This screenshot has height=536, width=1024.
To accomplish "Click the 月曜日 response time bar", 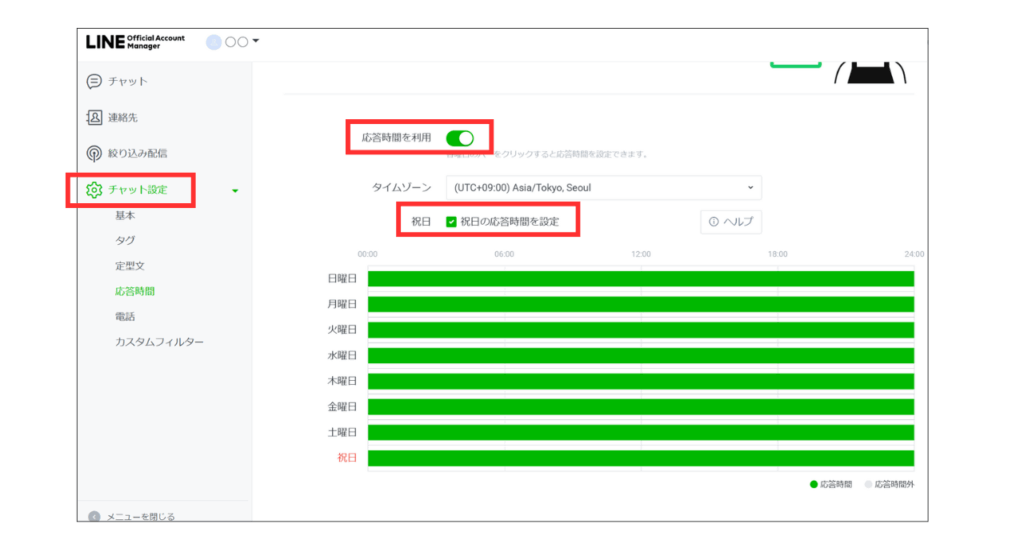I will point(641,305).
